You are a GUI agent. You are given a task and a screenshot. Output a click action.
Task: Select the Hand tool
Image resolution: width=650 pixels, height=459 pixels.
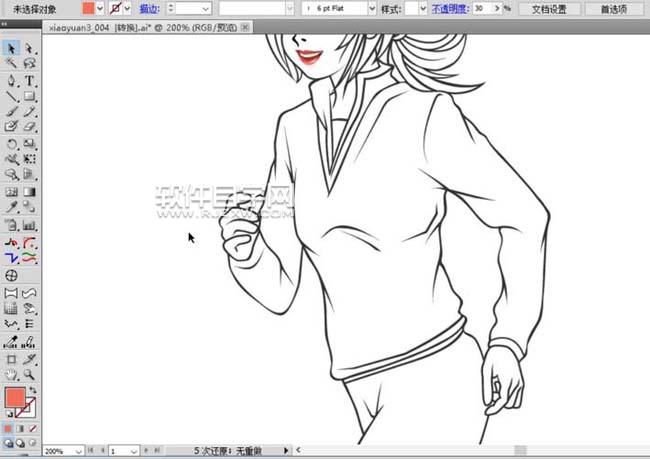11,374
